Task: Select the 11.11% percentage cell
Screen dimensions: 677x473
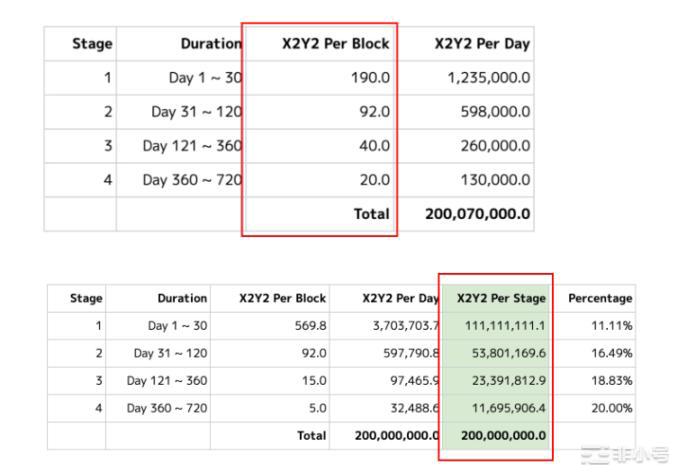Action: click(x=612, y=326)
